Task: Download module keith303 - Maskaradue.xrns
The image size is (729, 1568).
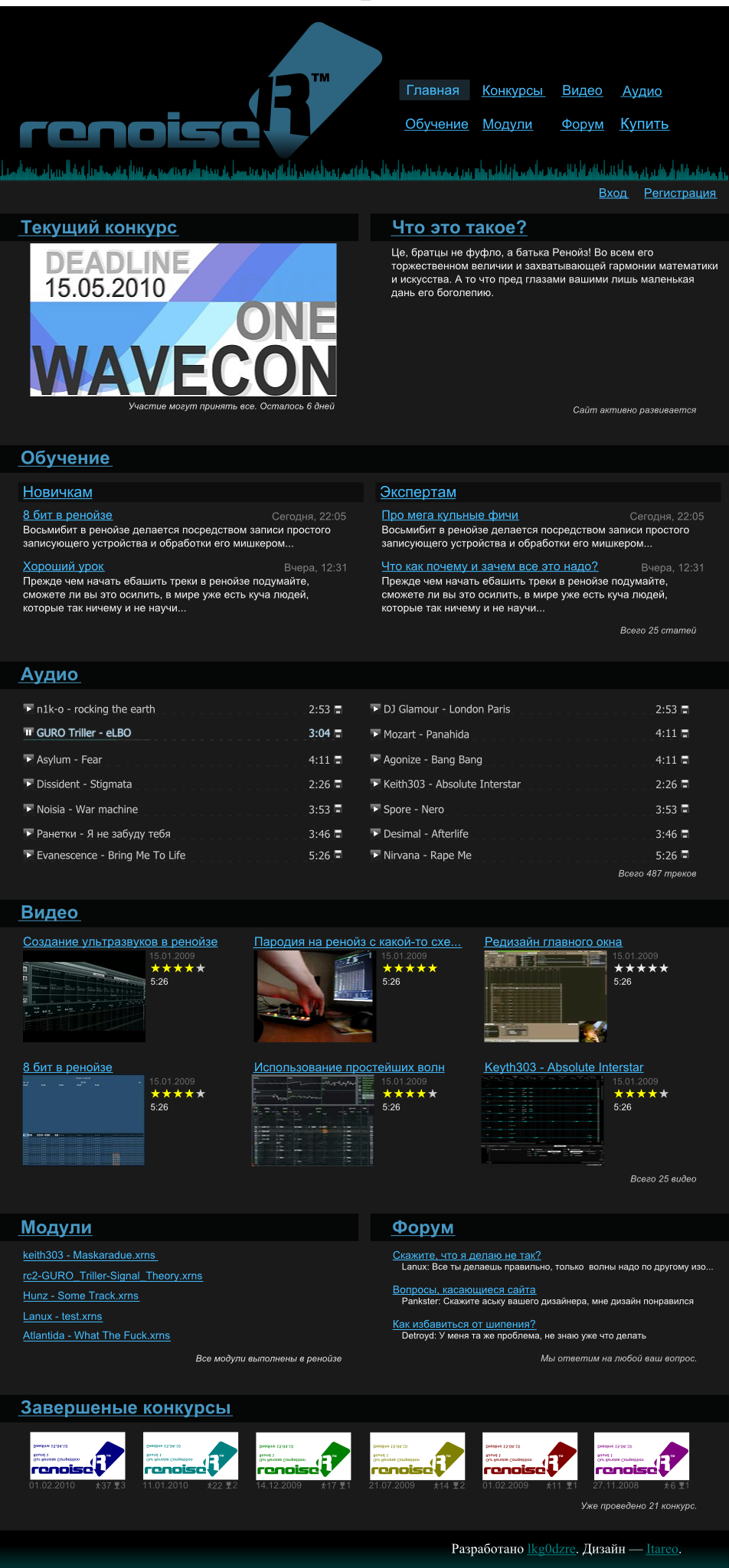Action: click(90, 1255)
